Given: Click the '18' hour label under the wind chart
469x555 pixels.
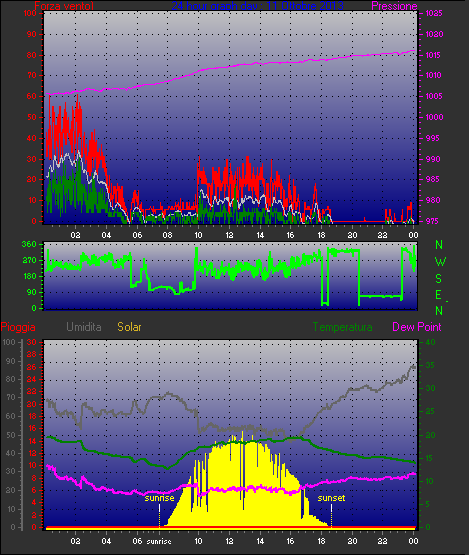Looking at the screenshot, I should [x=321, y=235].
